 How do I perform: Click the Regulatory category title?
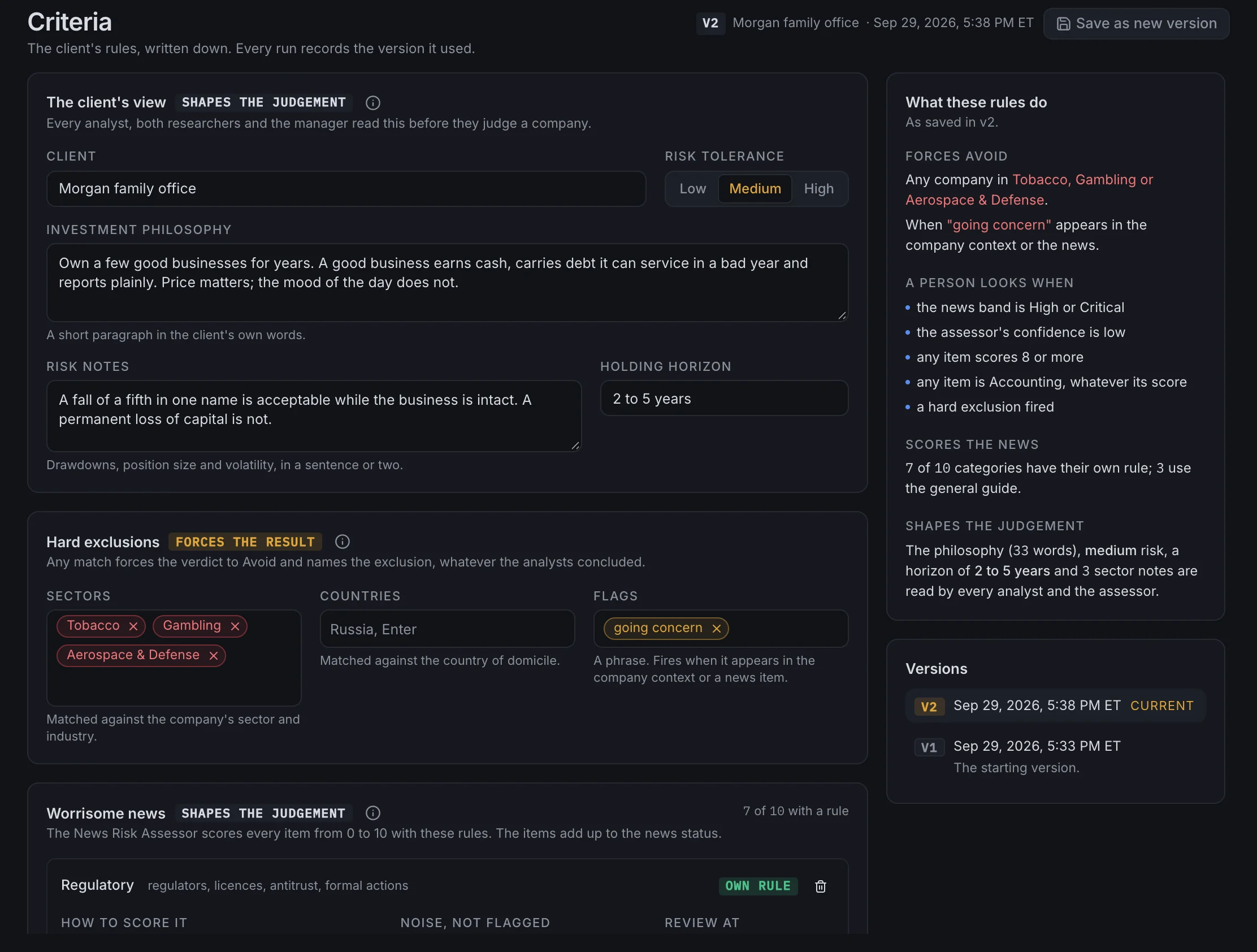click(x=97, y=885)
